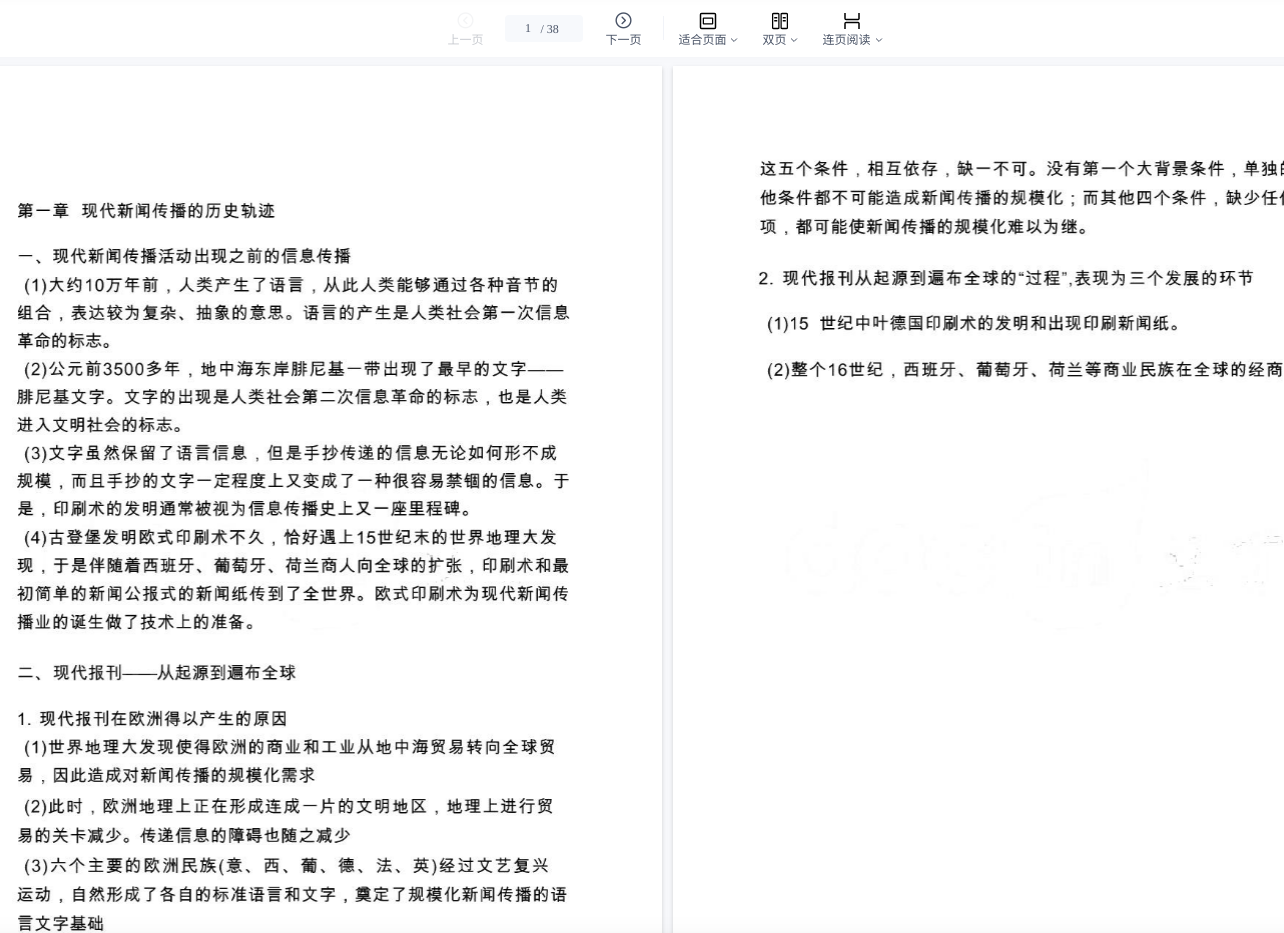
Task: Select the 连页阅读 mode label
Action: 846,40
